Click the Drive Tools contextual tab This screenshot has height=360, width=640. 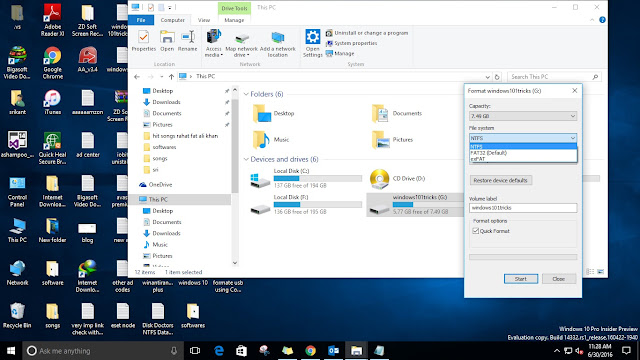click(234, 8)
